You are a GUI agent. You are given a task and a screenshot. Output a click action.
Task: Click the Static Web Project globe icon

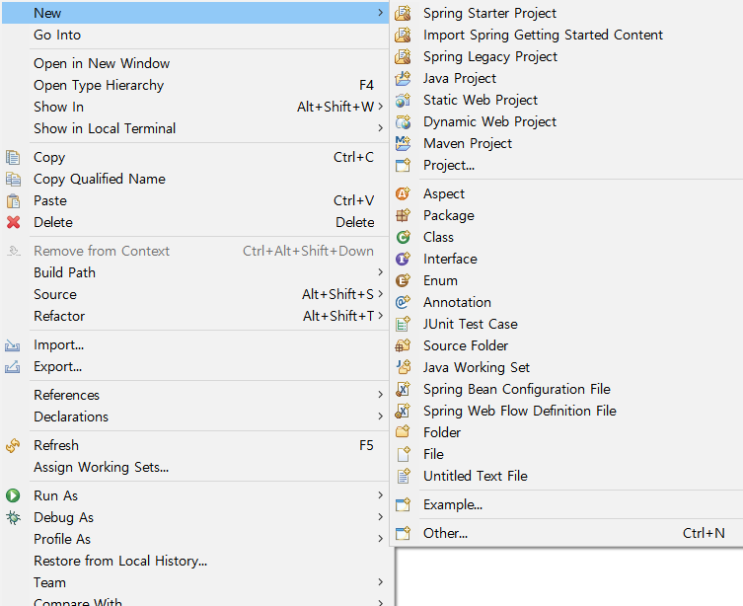click(403, 100)
